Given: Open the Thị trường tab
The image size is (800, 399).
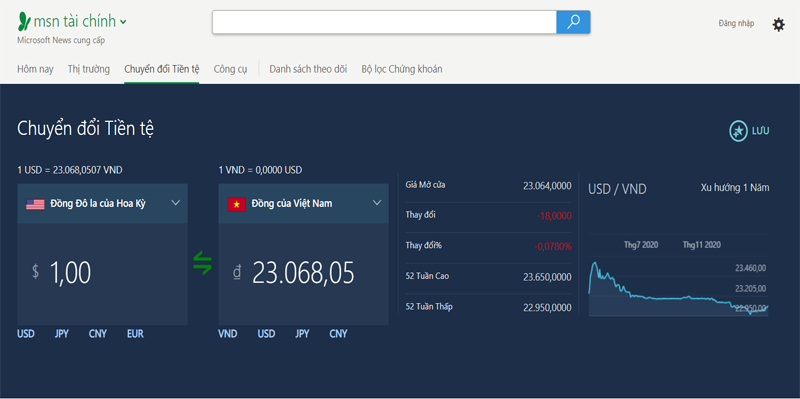Looking at the screenshot, I should (89, 69).
